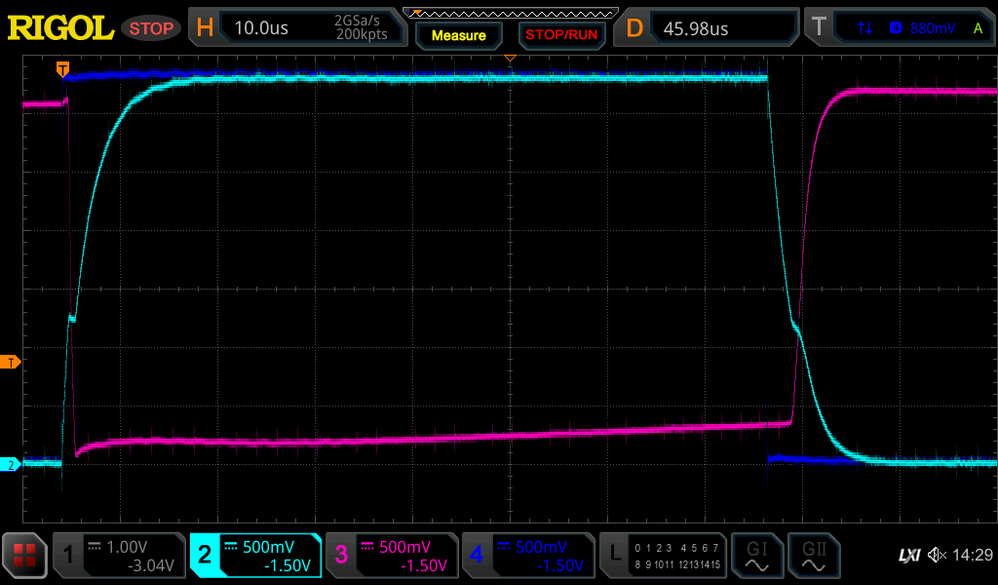Viewport: 998px width, 585px height.
Task: Click channel 1 offset -3.04V
Action: 151,565
